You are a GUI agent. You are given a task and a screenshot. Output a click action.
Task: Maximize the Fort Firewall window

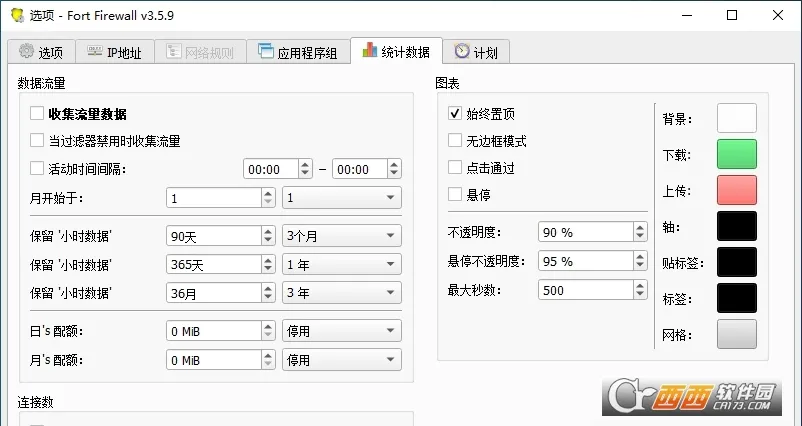(732, 15)
